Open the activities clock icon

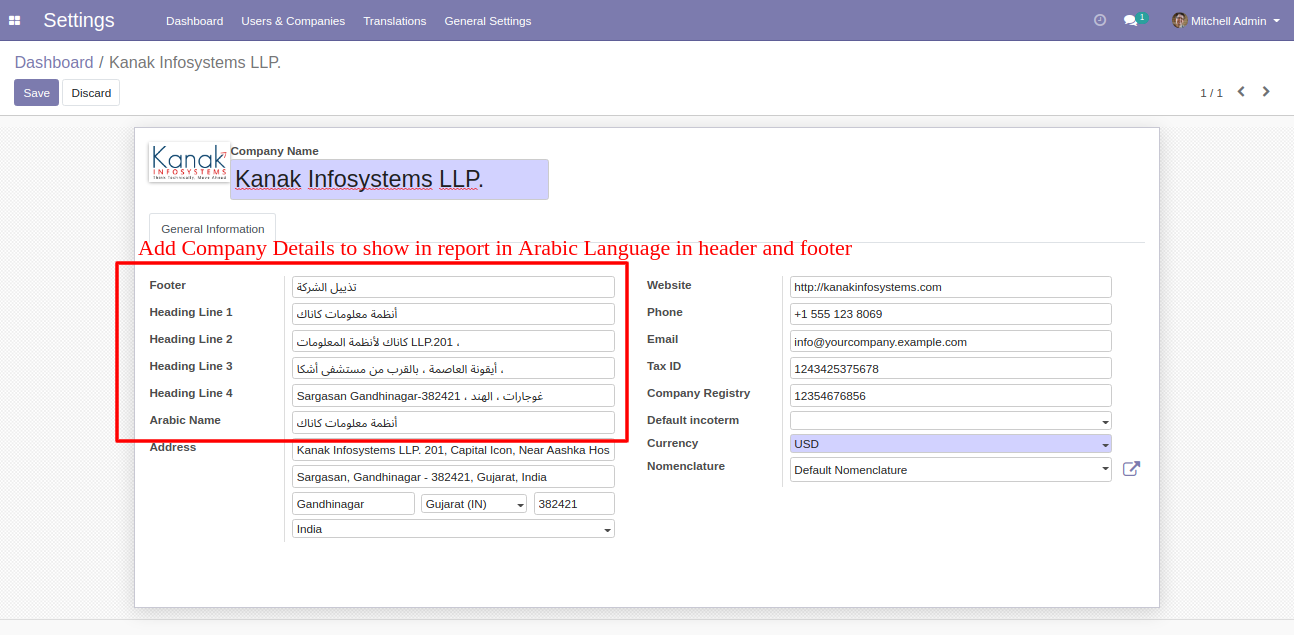1100,20
